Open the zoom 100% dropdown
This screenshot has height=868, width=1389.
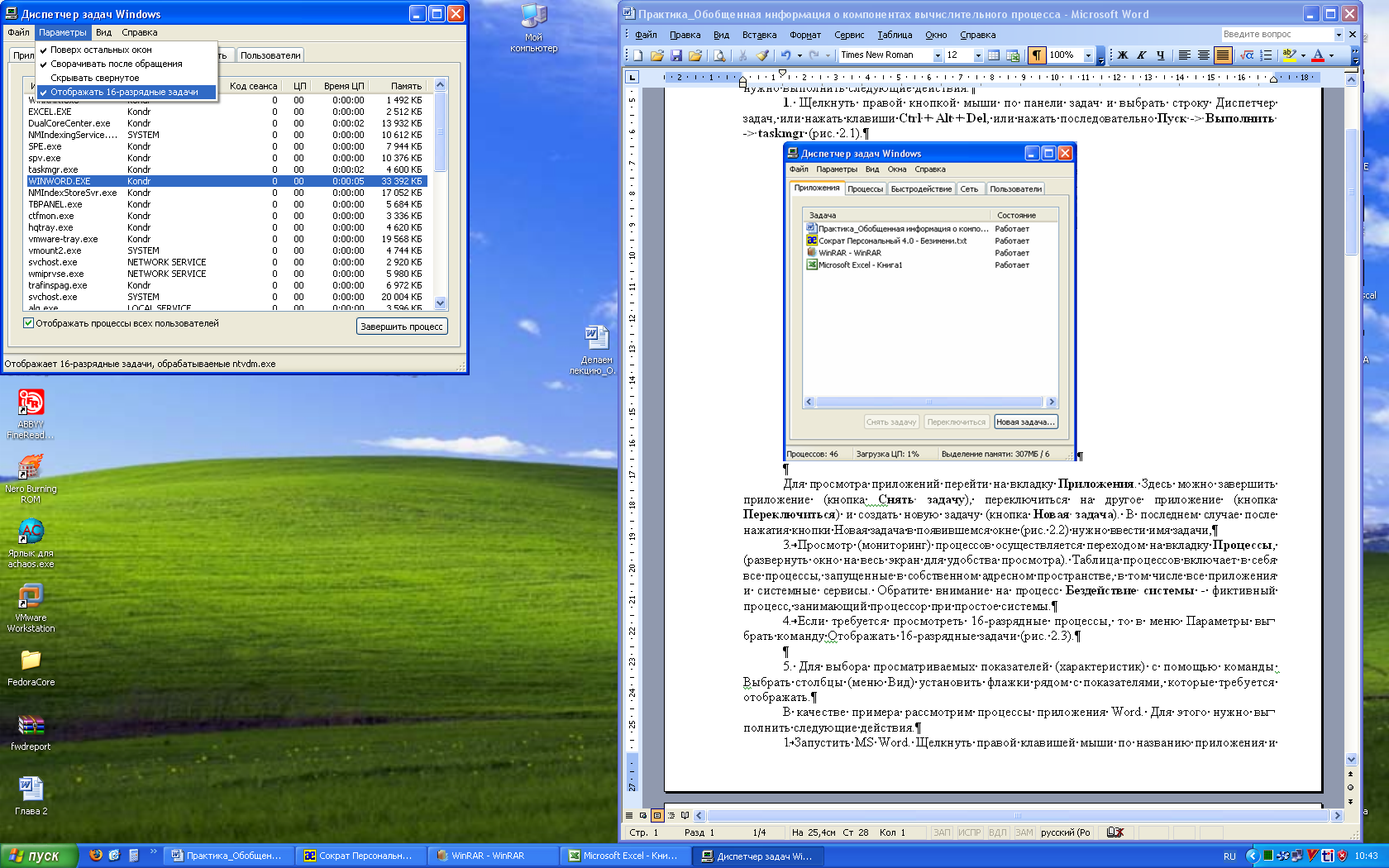click(1088, 55)
